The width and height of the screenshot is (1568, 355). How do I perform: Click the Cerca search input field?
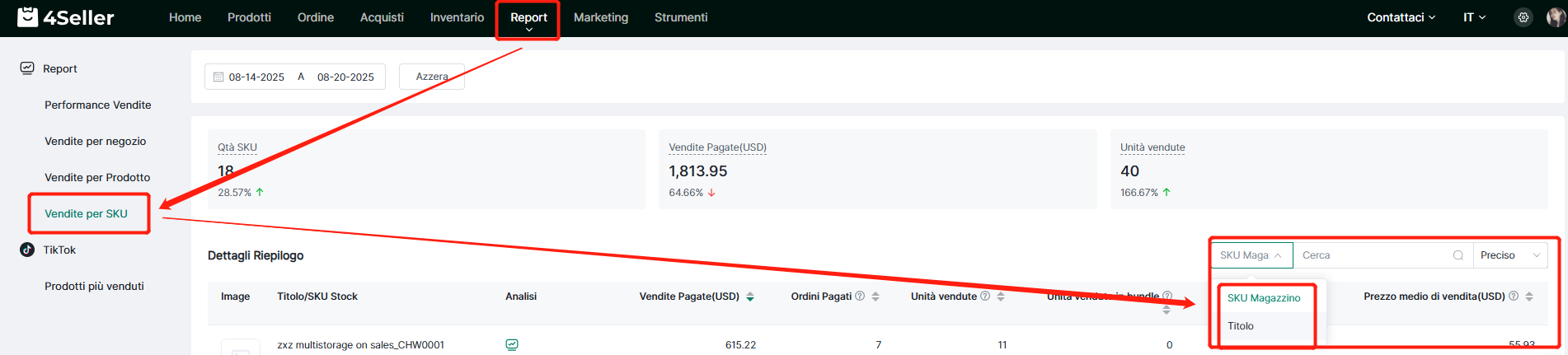point(1373,255)
